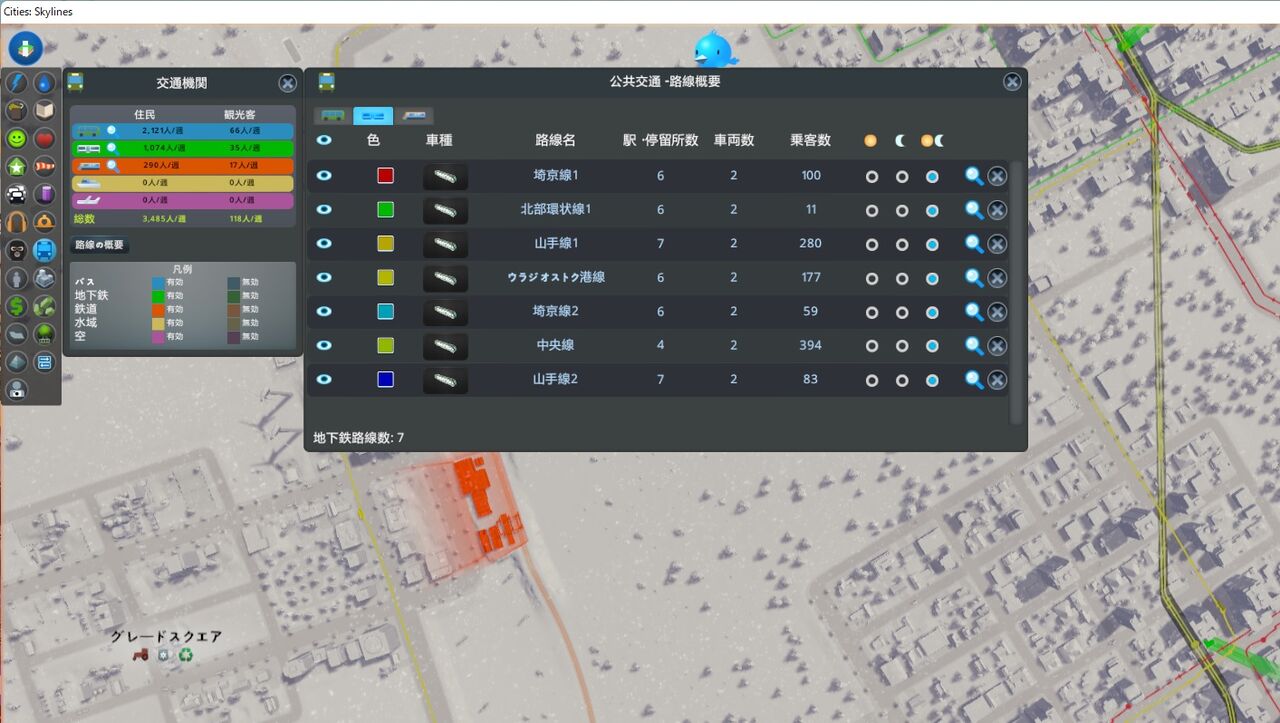Show the green tree Leisure info view
Screen dimensions: 1280x723
click(x=45, y=335)
